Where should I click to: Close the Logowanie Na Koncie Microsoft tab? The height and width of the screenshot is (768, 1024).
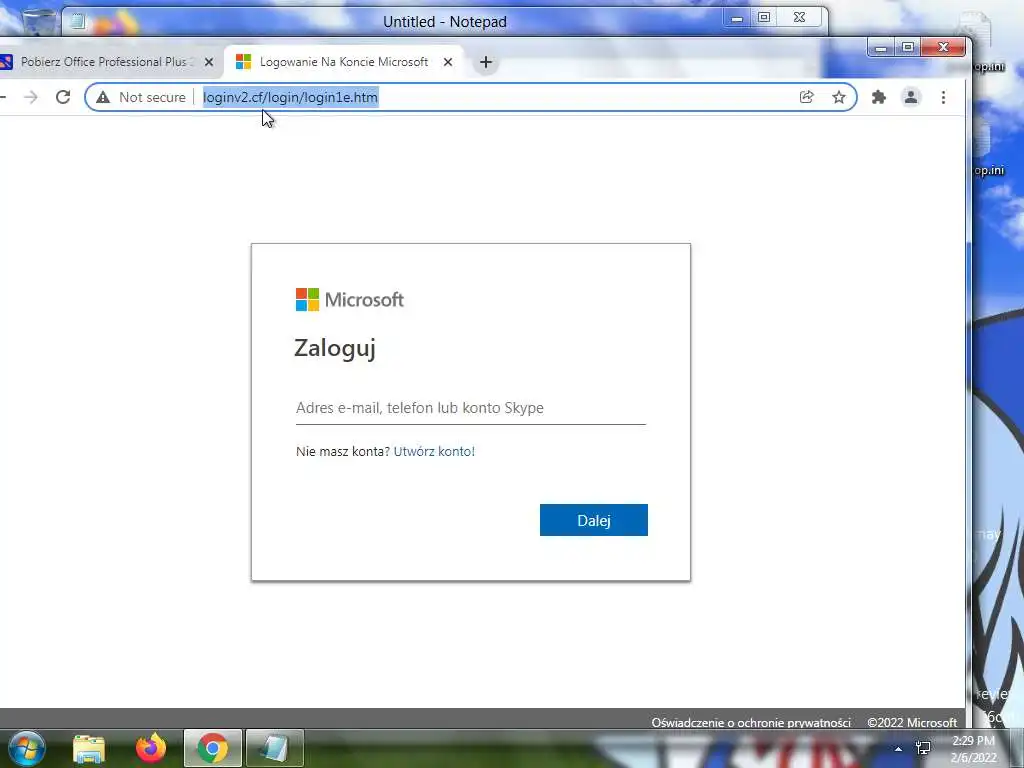448,62
